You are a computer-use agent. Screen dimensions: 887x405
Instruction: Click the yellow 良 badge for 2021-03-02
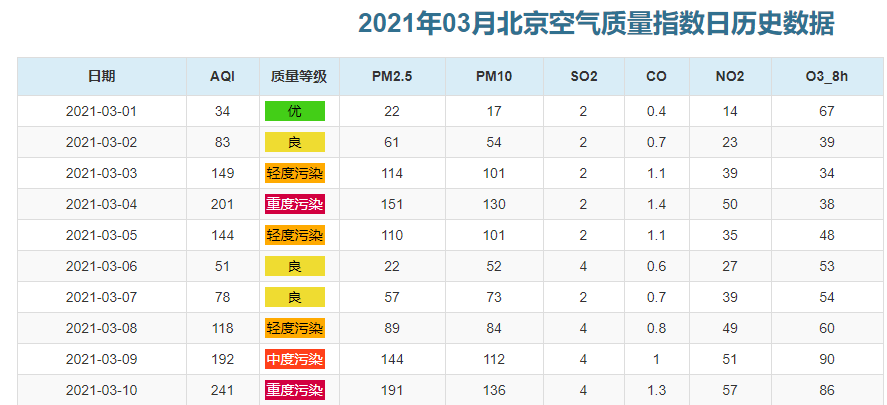295,143
